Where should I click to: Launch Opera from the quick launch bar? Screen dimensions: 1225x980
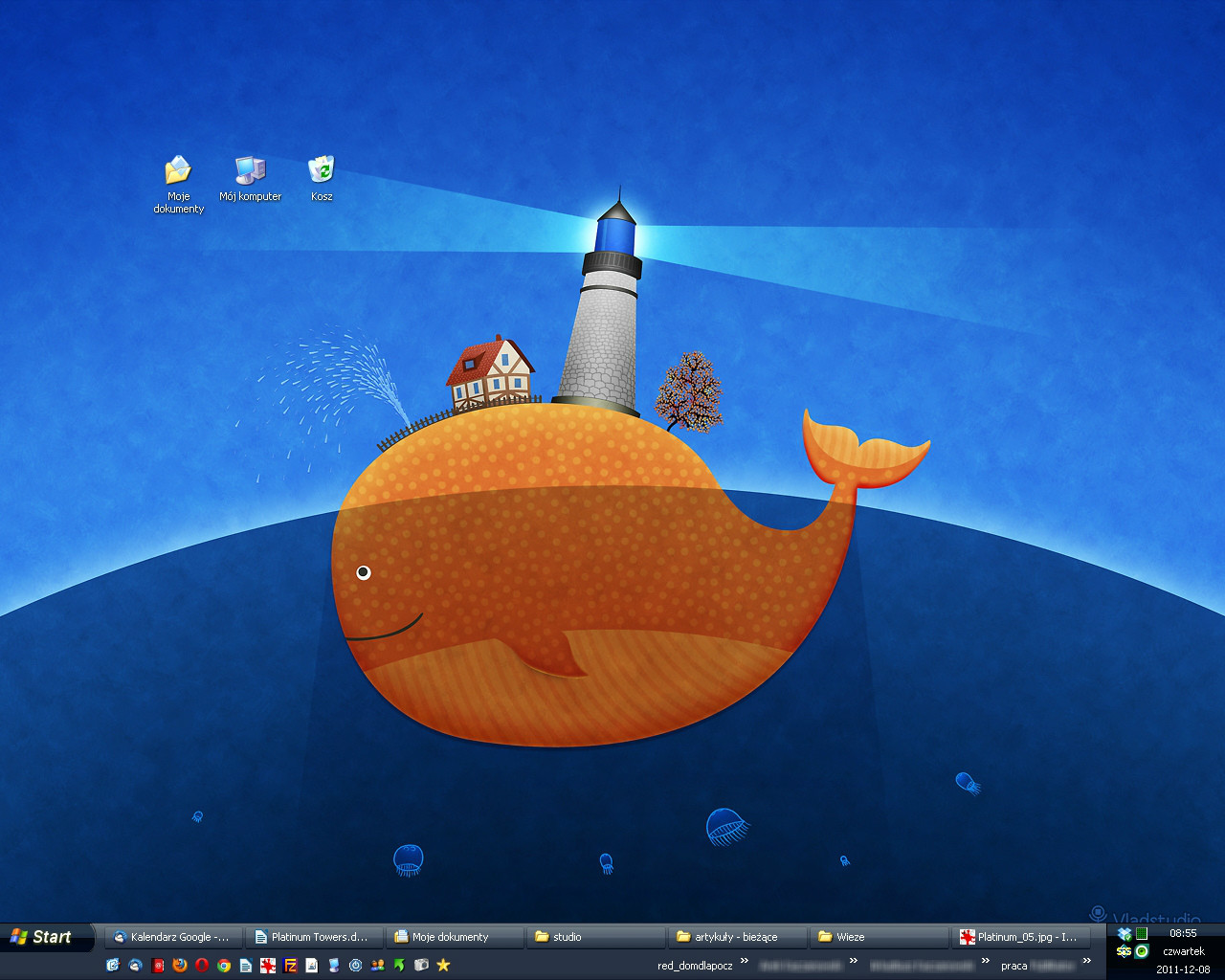202,966
